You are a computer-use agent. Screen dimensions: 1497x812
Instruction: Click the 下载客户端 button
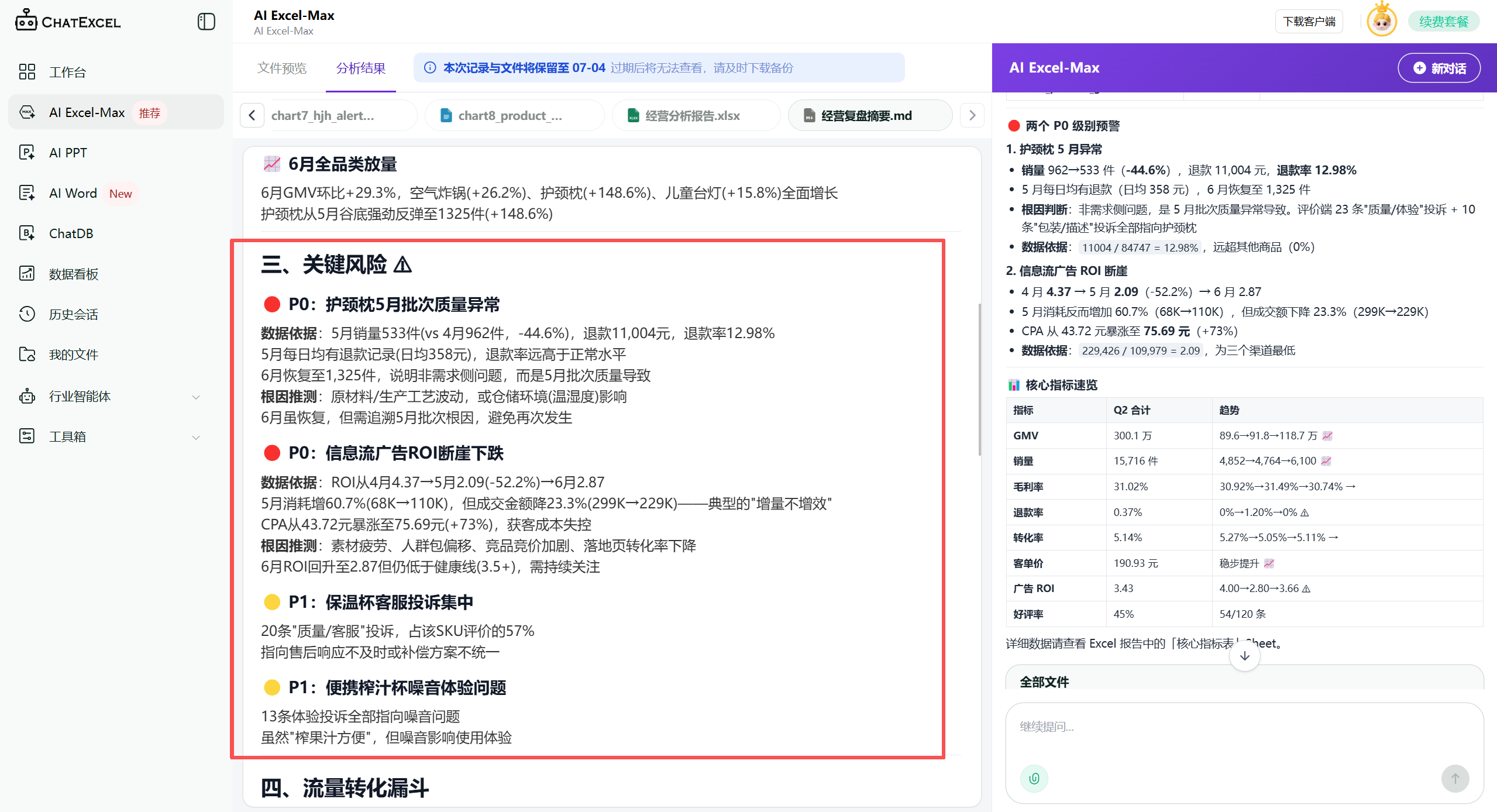point(1309,22)
